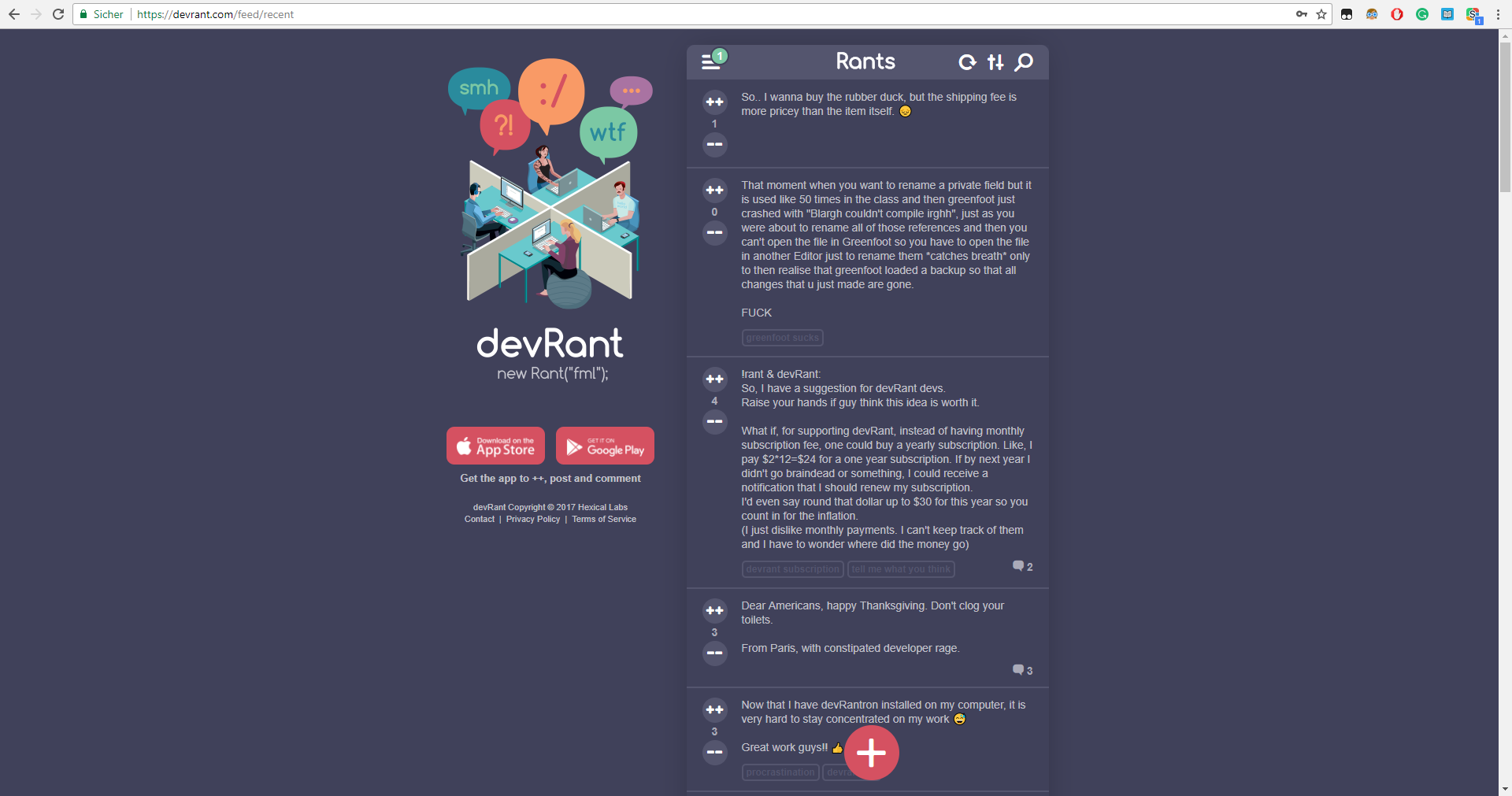View the 2 comments on the subscription rant
The width and height of the screenshot is (1512, 796).
pyautogui.click(x=1021, y=566)
